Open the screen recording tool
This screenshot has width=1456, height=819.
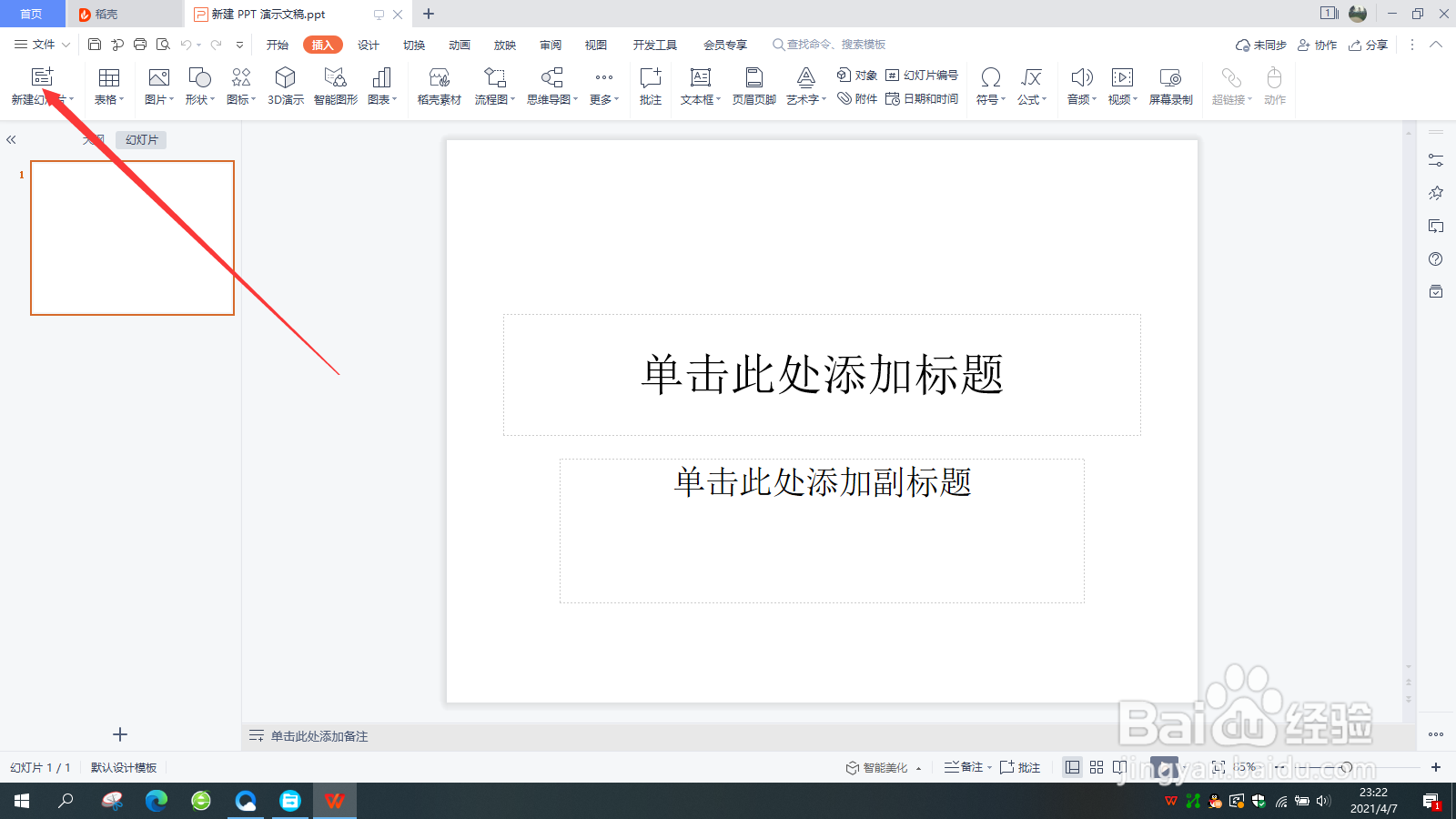[1171, 86]
